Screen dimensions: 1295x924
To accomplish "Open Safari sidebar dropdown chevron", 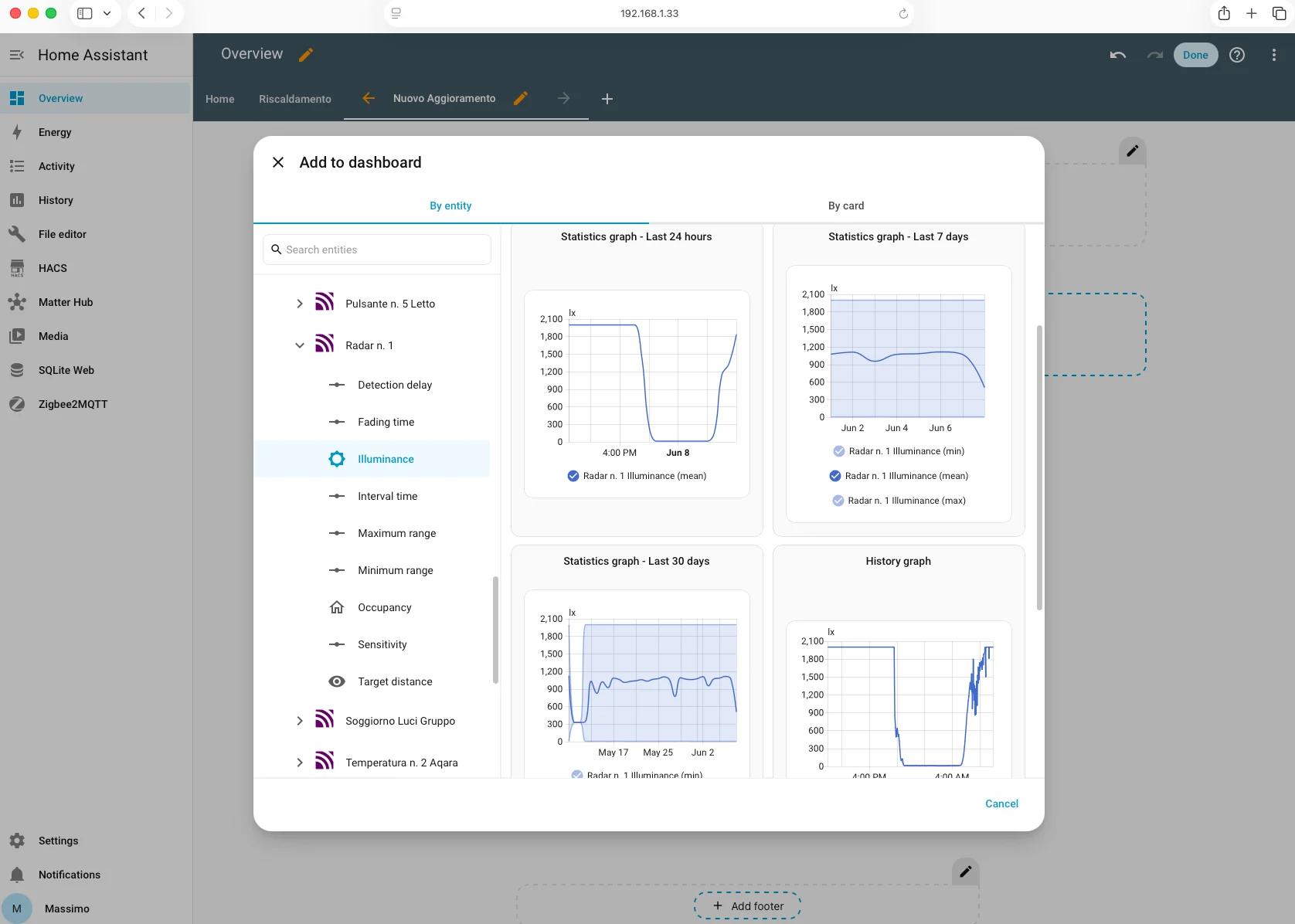I will pos(107,13).
